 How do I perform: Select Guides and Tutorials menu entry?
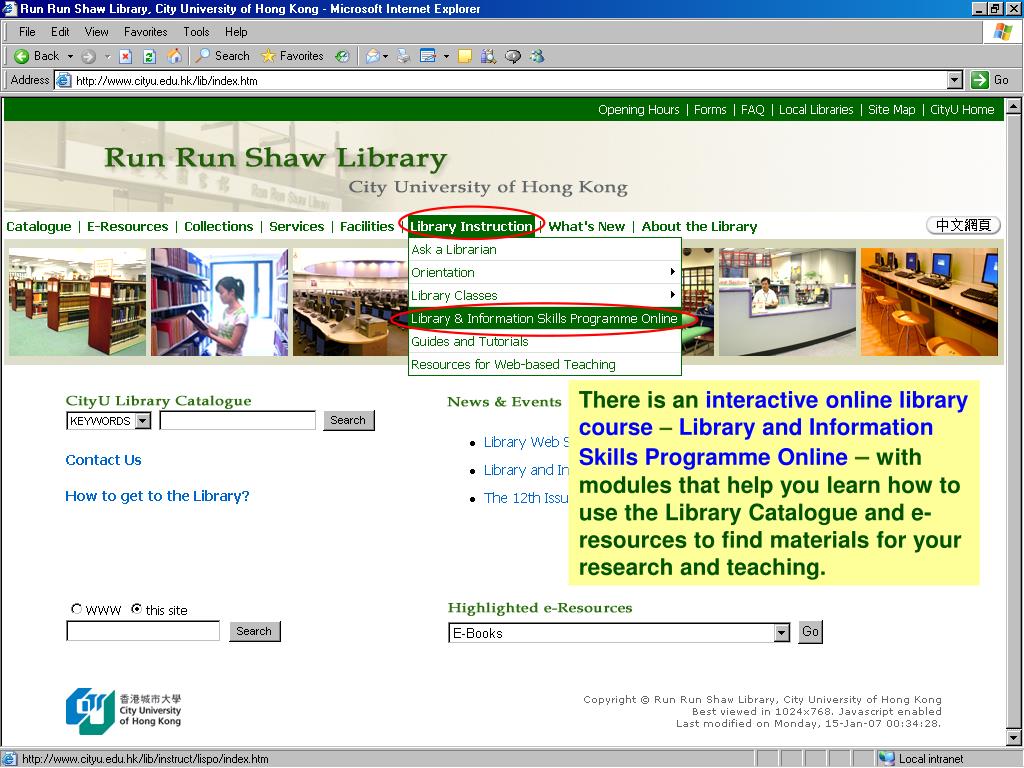pyautogui.click(x=545, y=342)
